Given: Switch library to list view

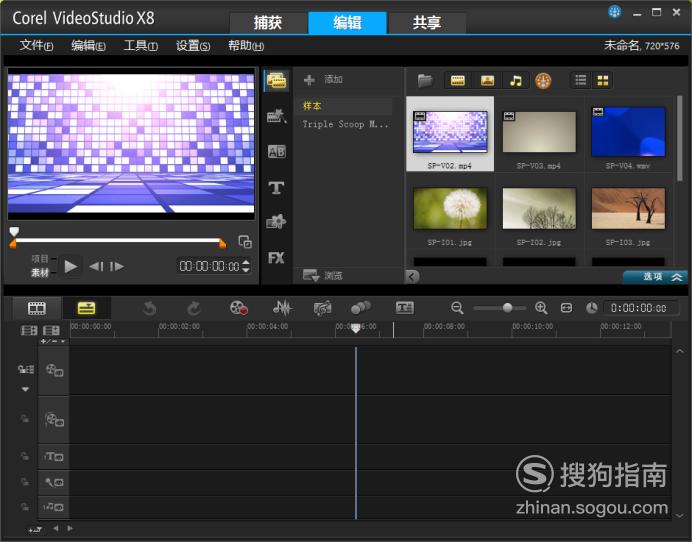Looking at the screenshot, I should 581,80.
